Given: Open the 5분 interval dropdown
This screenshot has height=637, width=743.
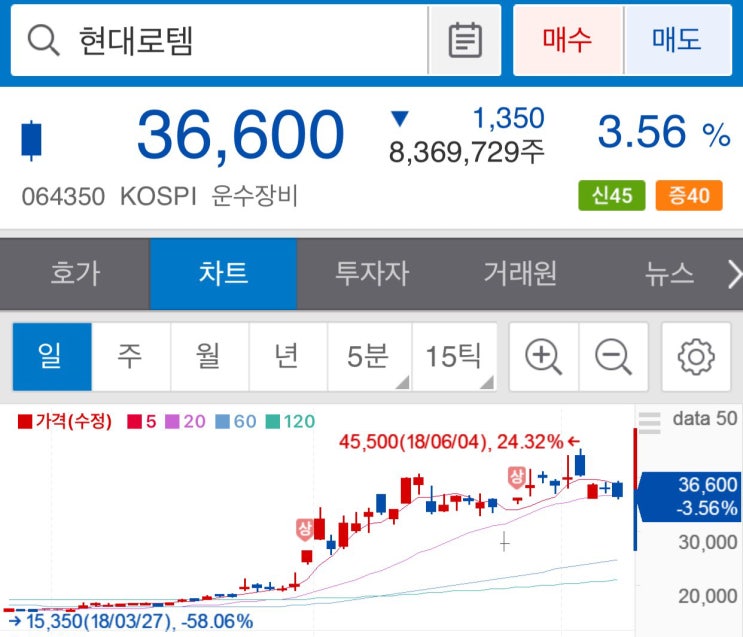Looking at the screenshot, I should click(369, 357).
